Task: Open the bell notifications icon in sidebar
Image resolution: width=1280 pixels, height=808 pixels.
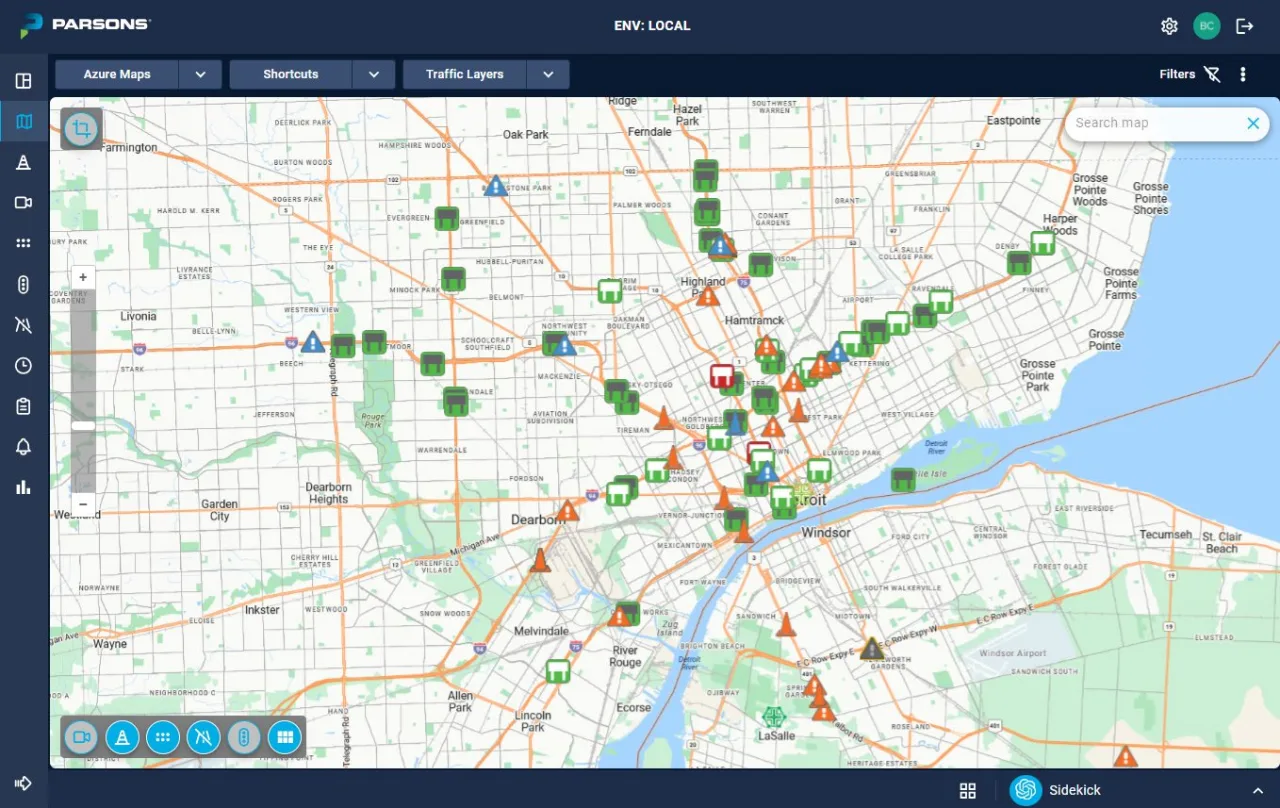Action: click(x=24, y=447)
